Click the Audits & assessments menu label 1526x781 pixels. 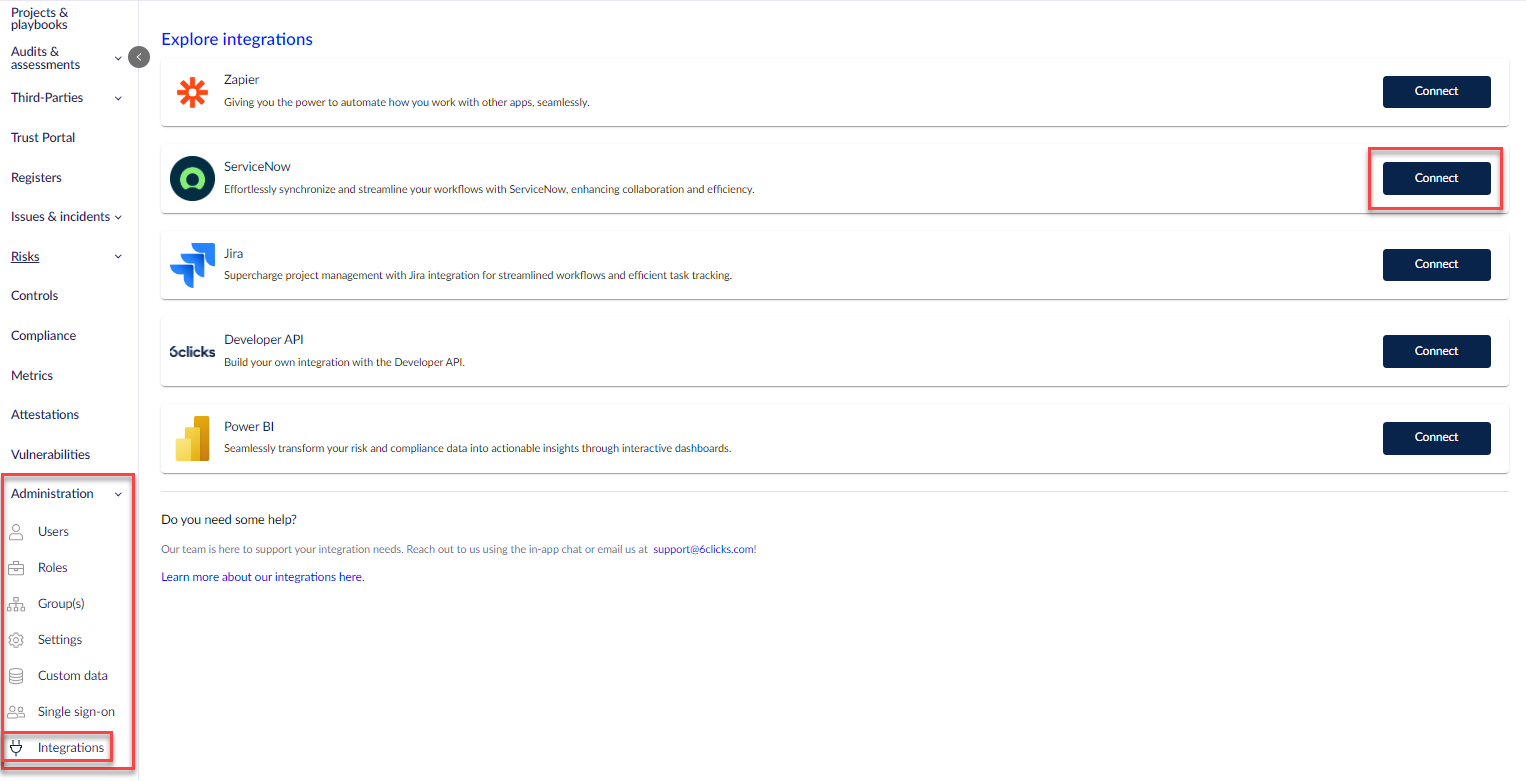(x=45, y=58)
